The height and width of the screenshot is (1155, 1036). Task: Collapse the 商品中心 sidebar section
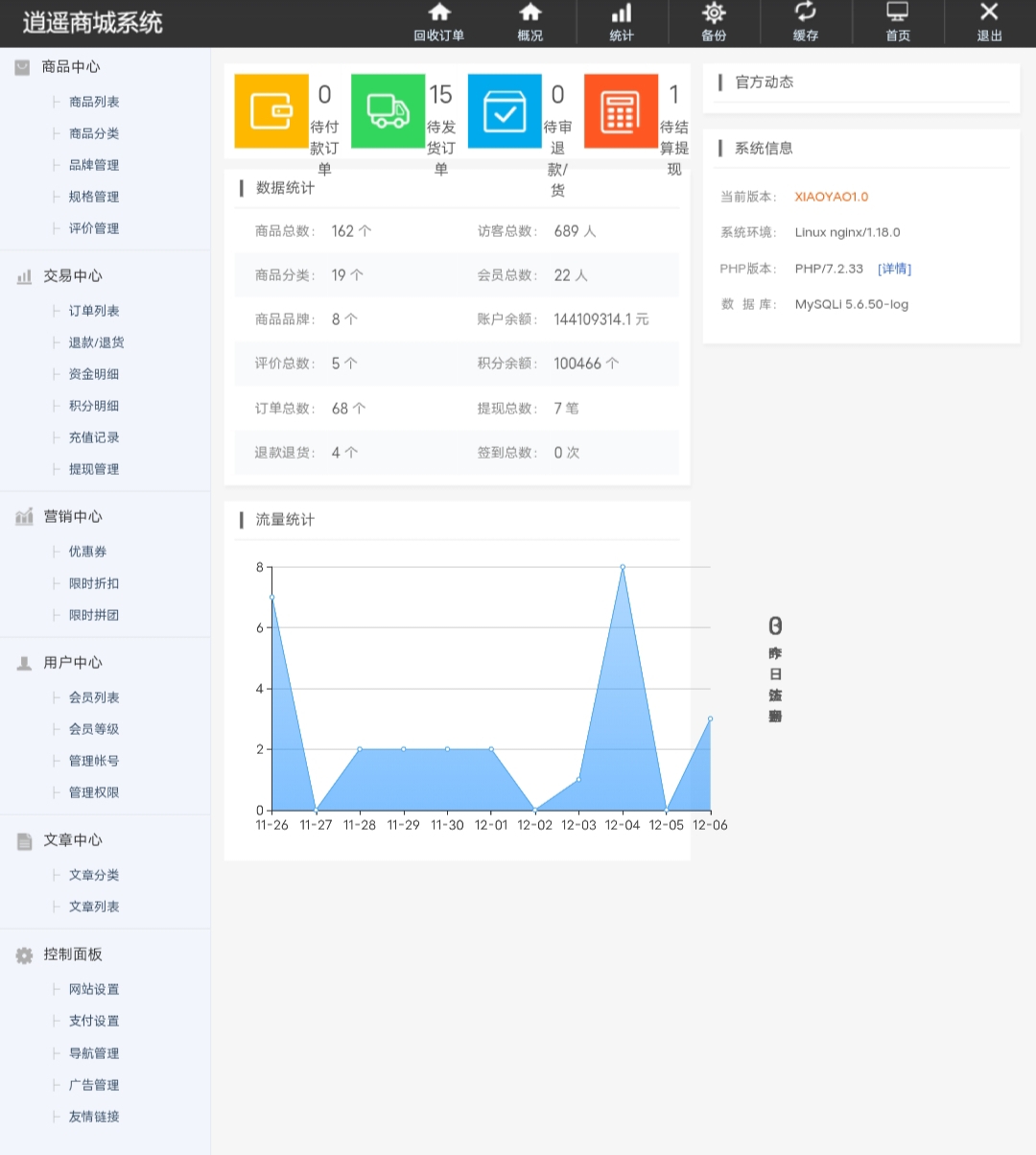71,67
